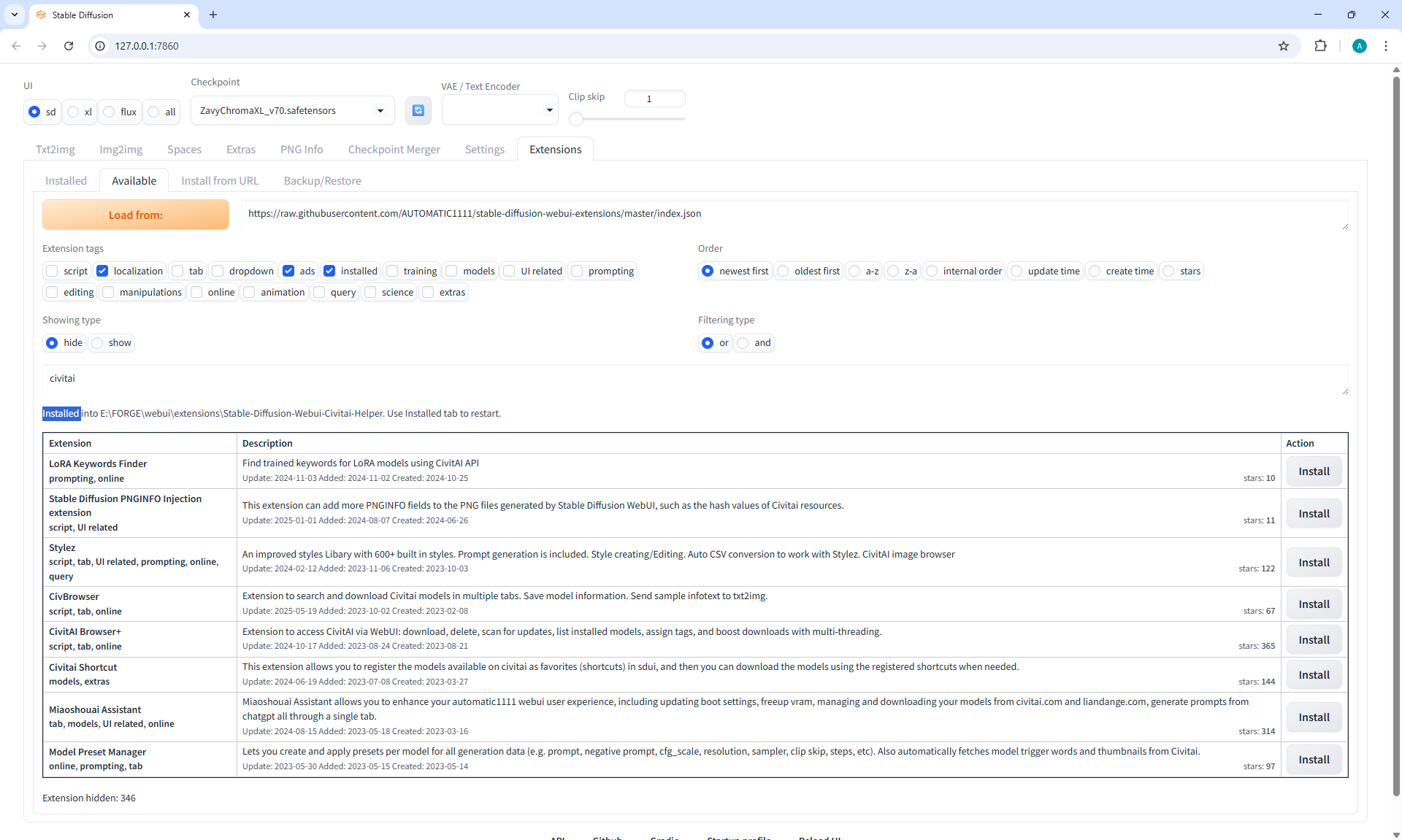The height and width of the screenshot is (840, 1402).
Task: Open Chrome three-dot menu
Action: click(1385, 46)
